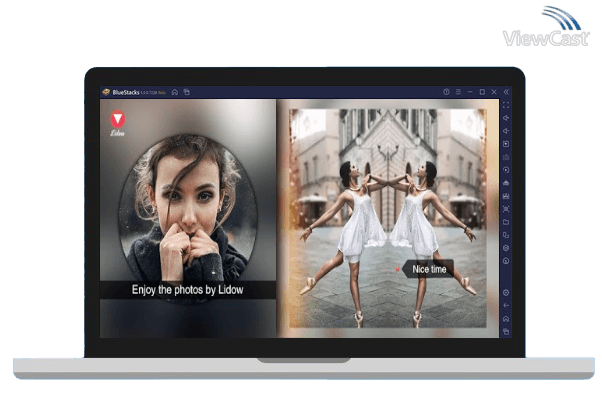Click the screenshot capture sidebar icon
Image resolution: width=602 pixels, height=414 pixels.
[x=506, y=209]
